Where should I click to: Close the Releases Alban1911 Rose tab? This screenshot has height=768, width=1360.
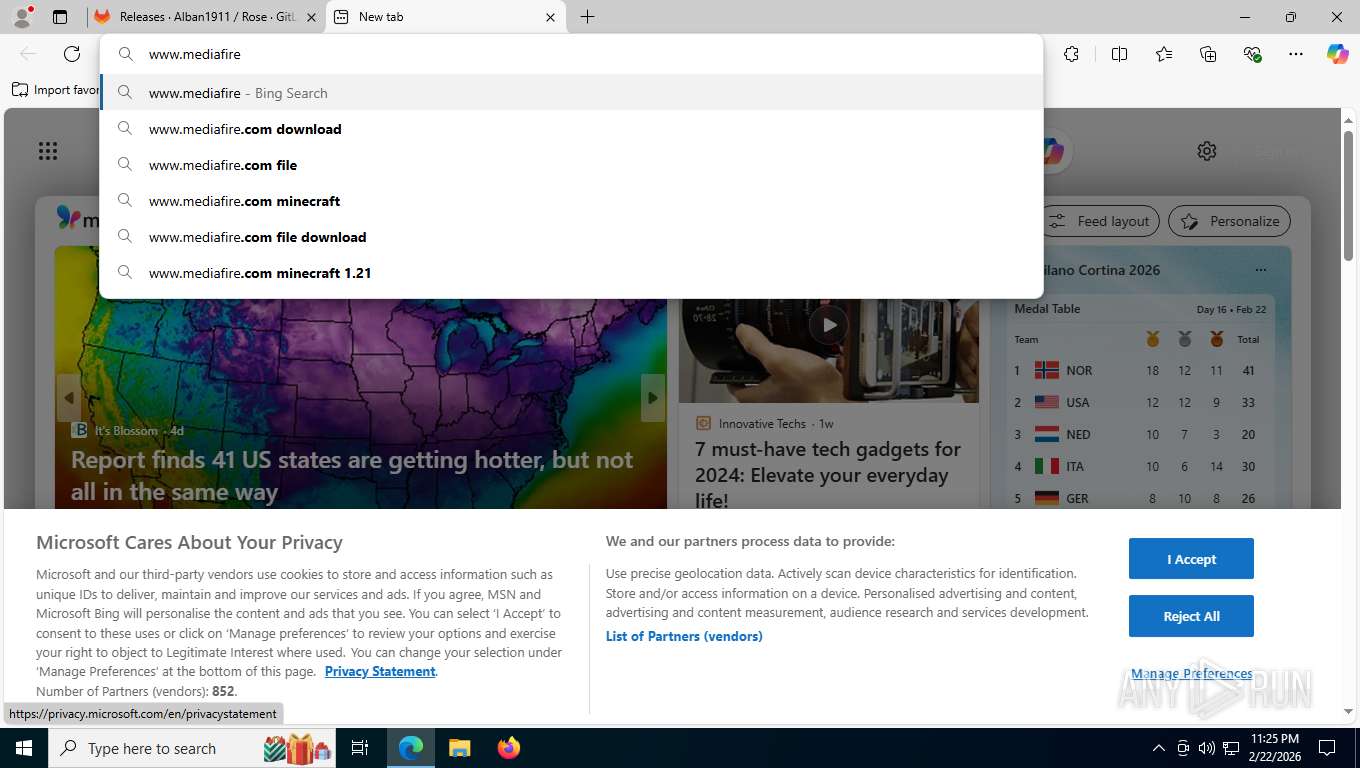pyautogui.click(x=311, y=17)
